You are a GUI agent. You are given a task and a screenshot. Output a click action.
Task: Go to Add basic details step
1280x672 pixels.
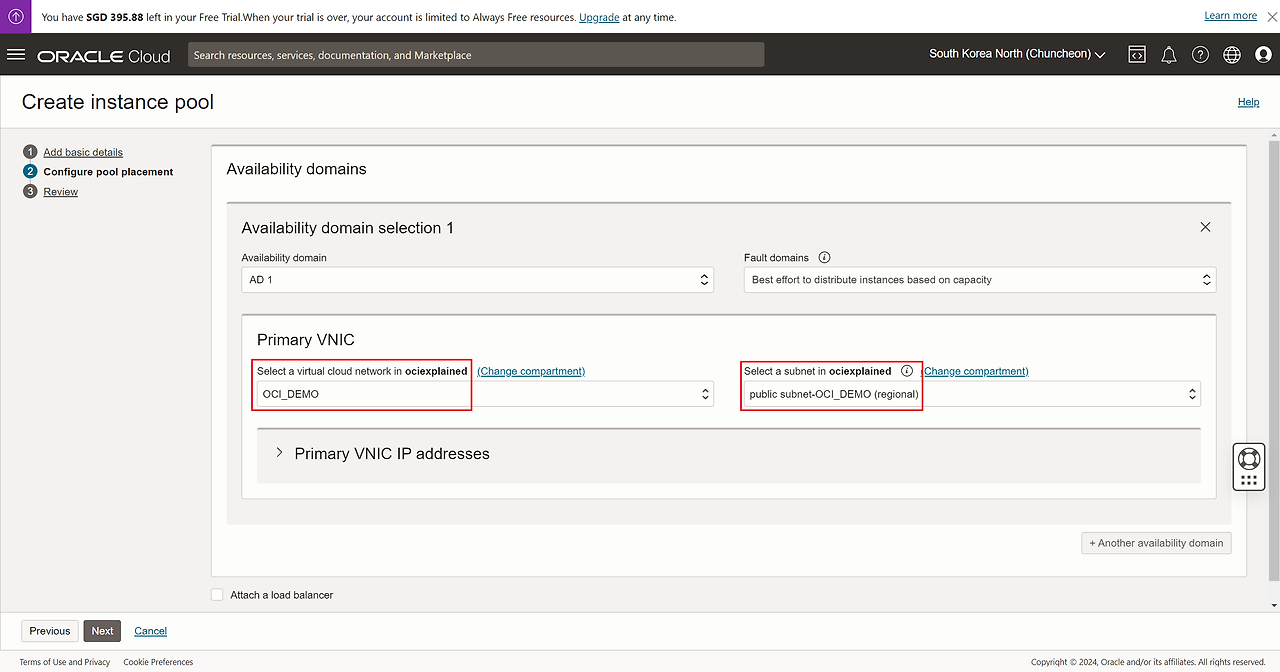(x=83, y=152)
